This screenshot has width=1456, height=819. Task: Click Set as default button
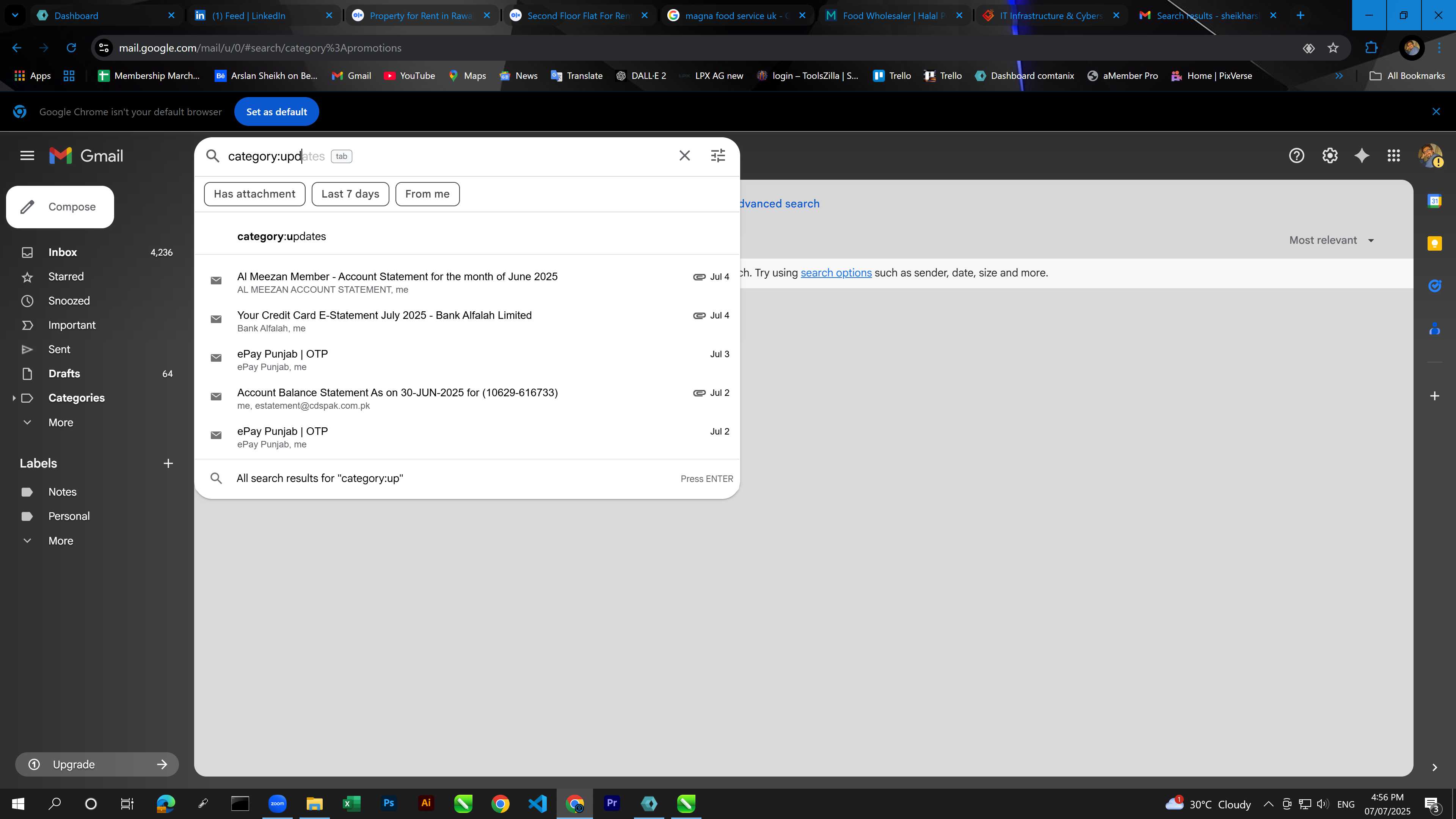(276, 112)
